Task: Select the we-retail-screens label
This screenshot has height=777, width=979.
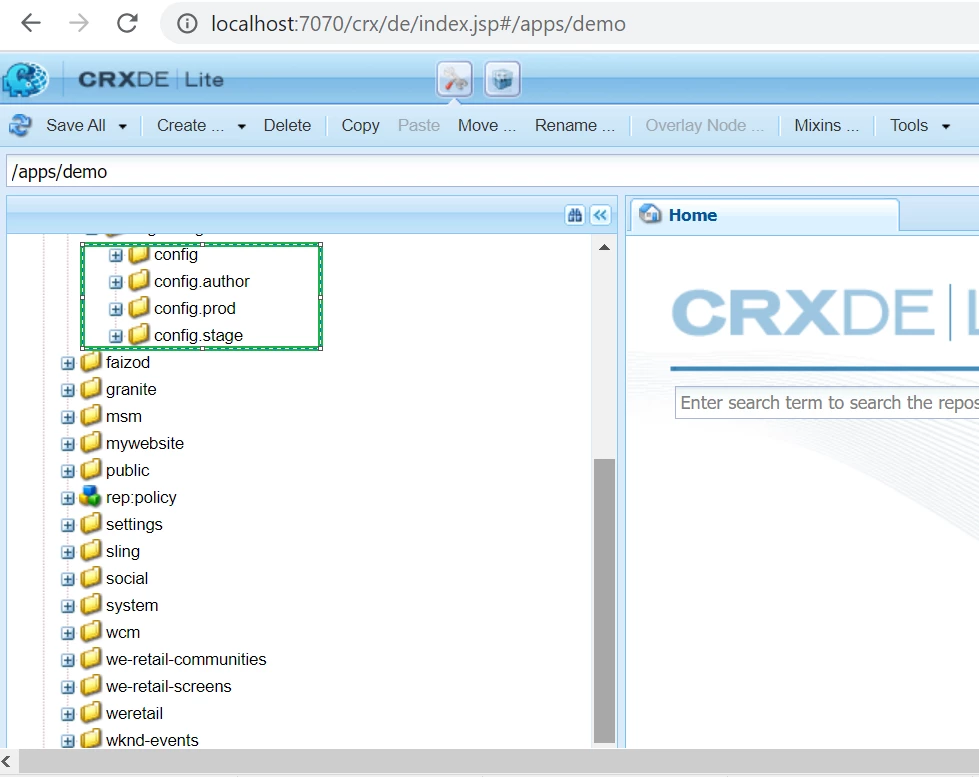Action: [169, 686]
